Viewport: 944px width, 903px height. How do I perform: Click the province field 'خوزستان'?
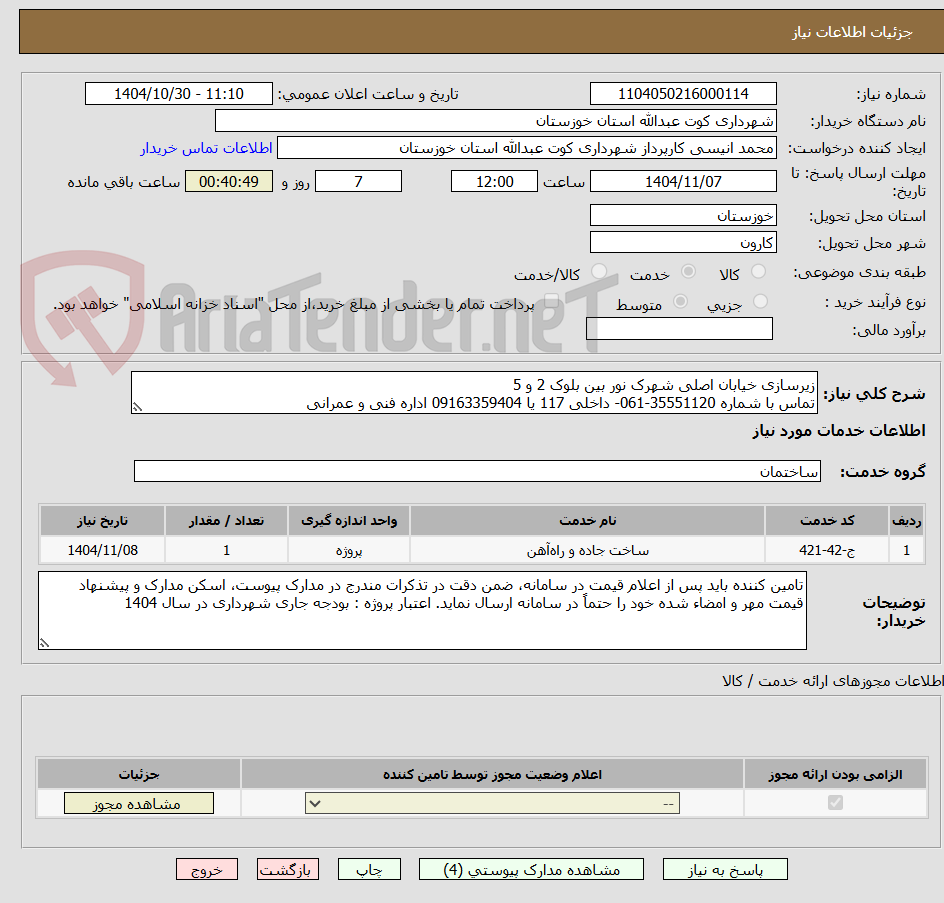(x=683, y=216)
